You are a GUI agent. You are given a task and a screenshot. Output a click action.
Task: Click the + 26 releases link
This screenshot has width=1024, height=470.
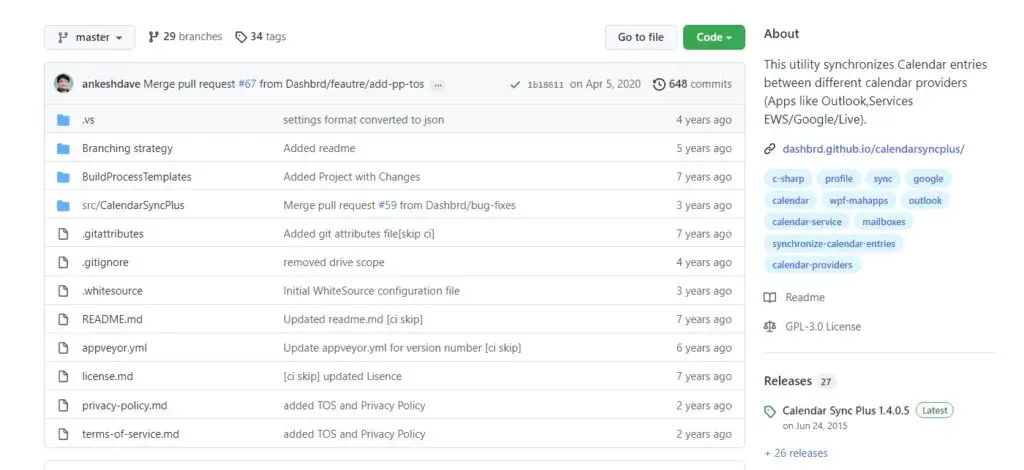pyautogui.click(x=795, y=453)
